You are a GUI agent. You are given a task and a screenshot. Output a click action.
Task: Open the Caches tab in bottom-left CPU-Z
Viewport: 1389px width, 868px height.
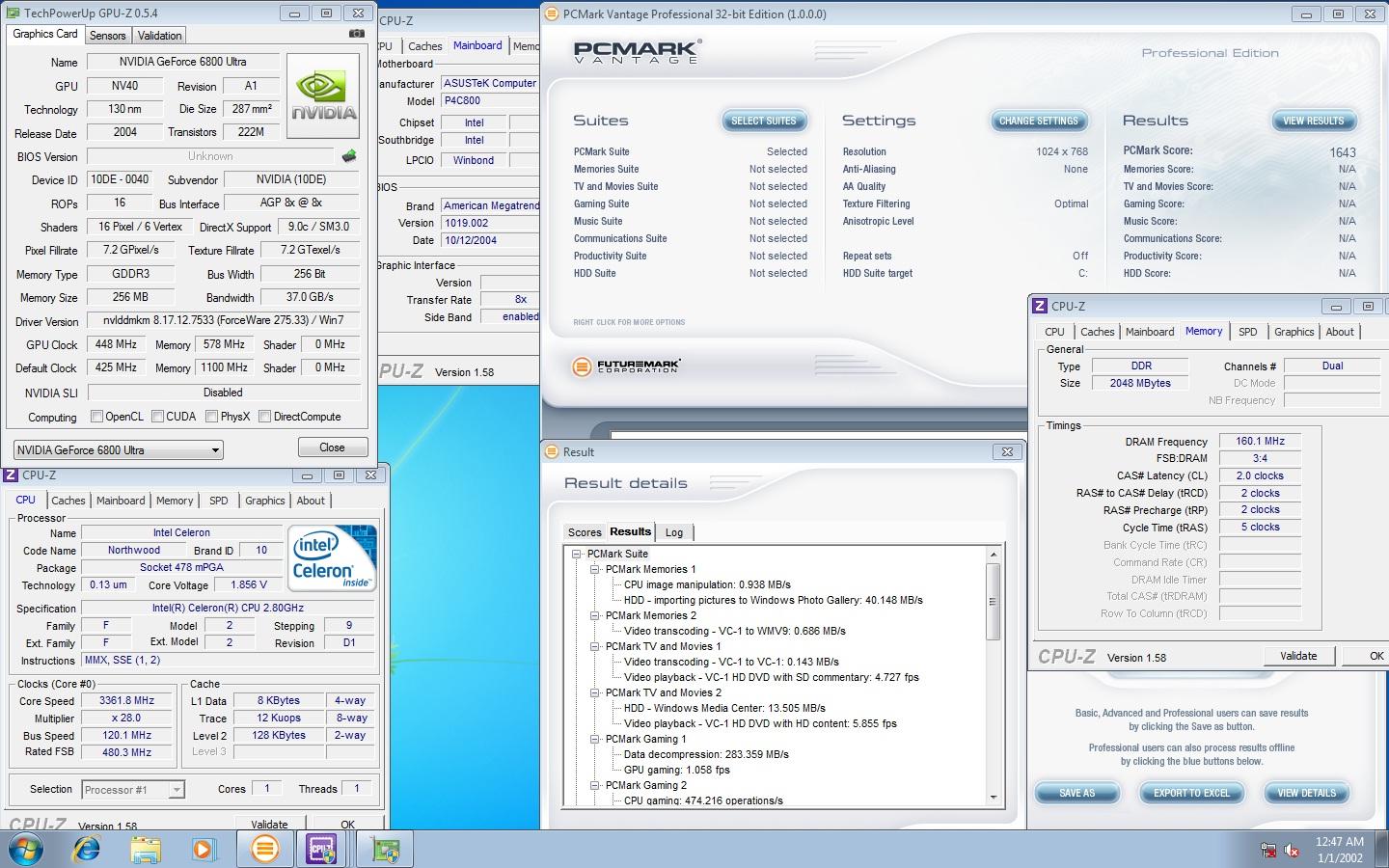[x=68, y=501]
